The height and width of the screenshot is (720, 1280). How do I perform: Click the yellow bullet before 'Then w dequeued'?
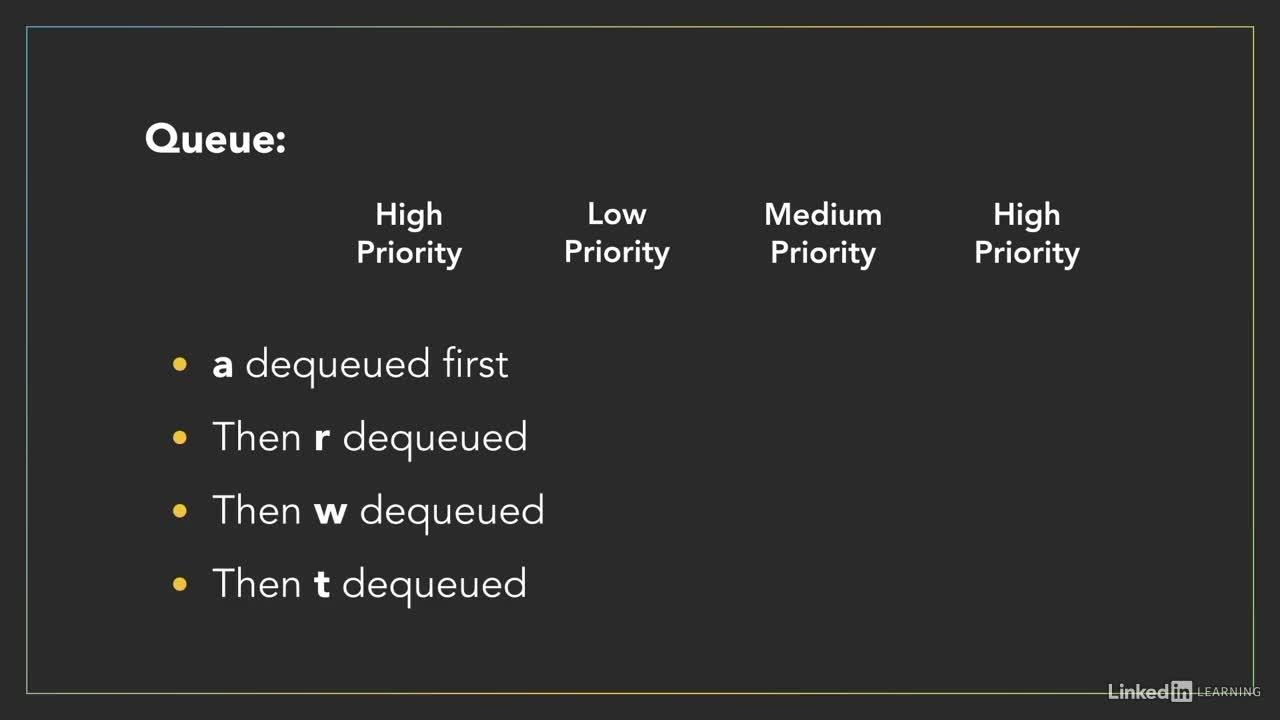[x=180, y=511]
